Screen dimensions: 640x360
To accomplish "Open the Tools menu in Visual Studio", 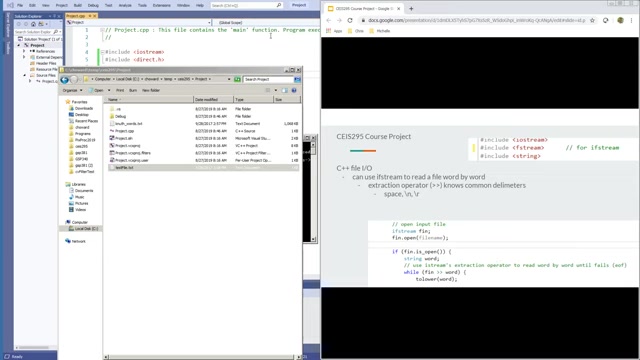I will point(142,5).
